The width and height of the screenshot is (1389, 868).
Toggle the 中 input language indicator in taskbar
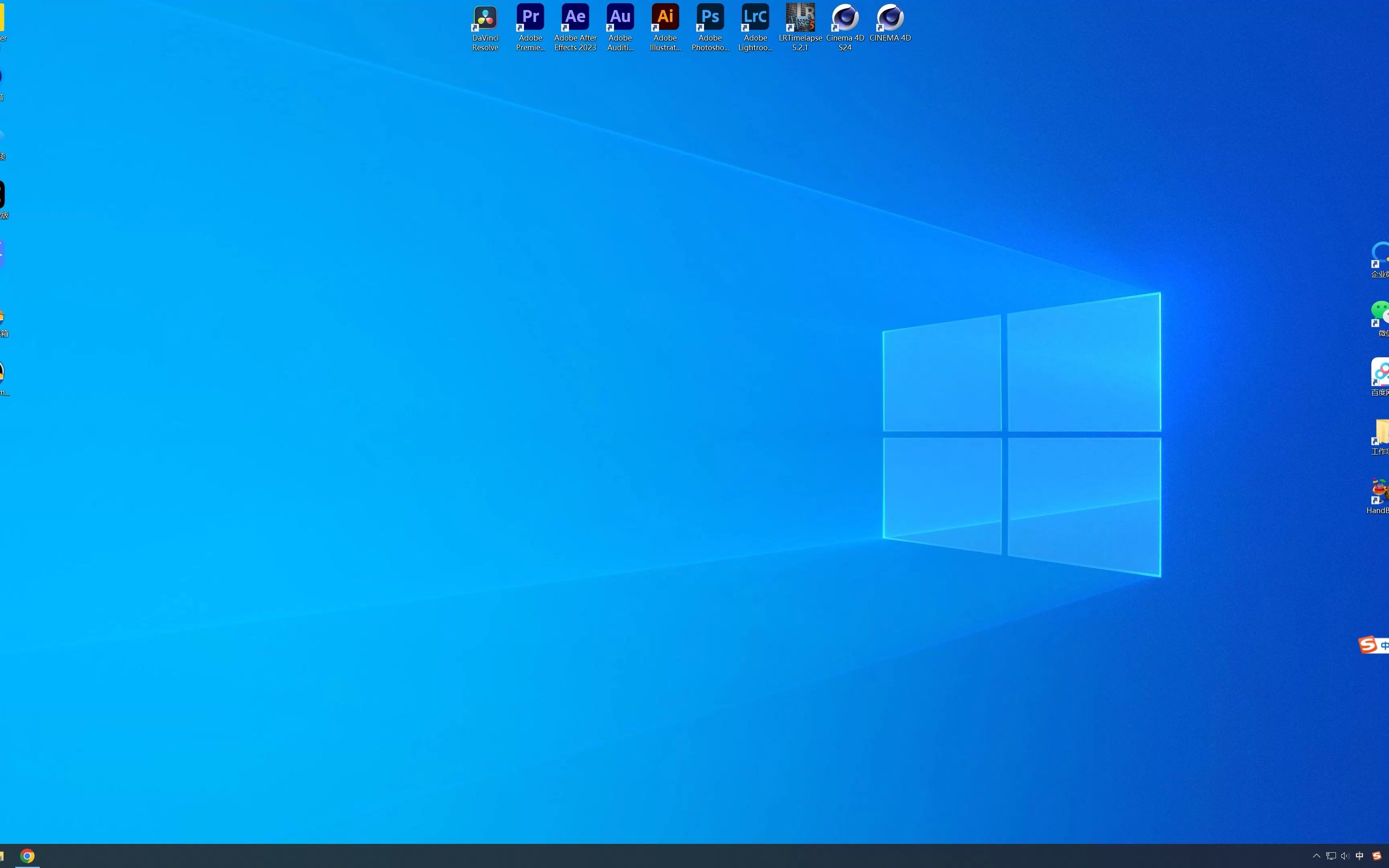1359,856
